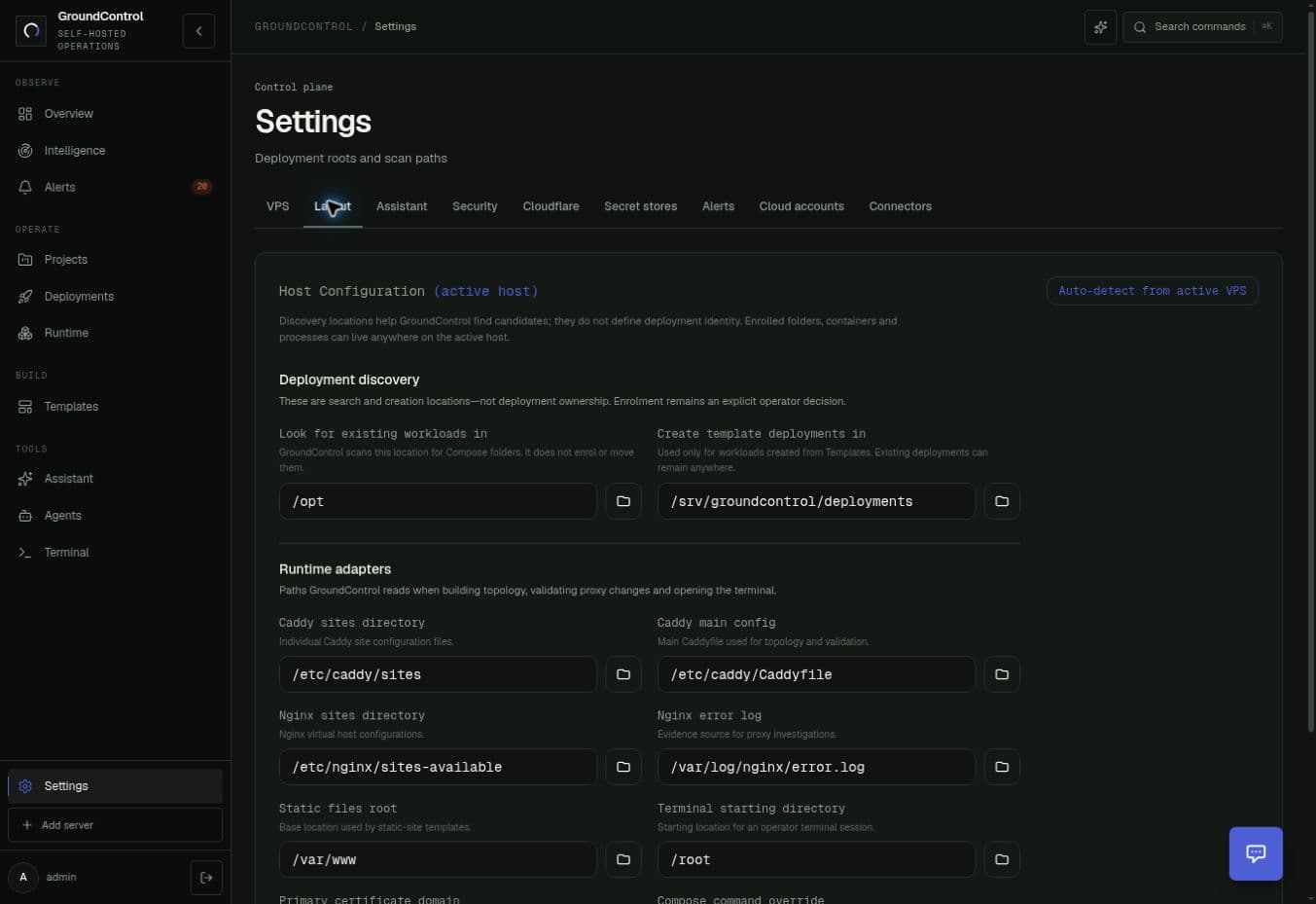
Task: Browse folder for Nginx error log
Action: point(1002,767)
